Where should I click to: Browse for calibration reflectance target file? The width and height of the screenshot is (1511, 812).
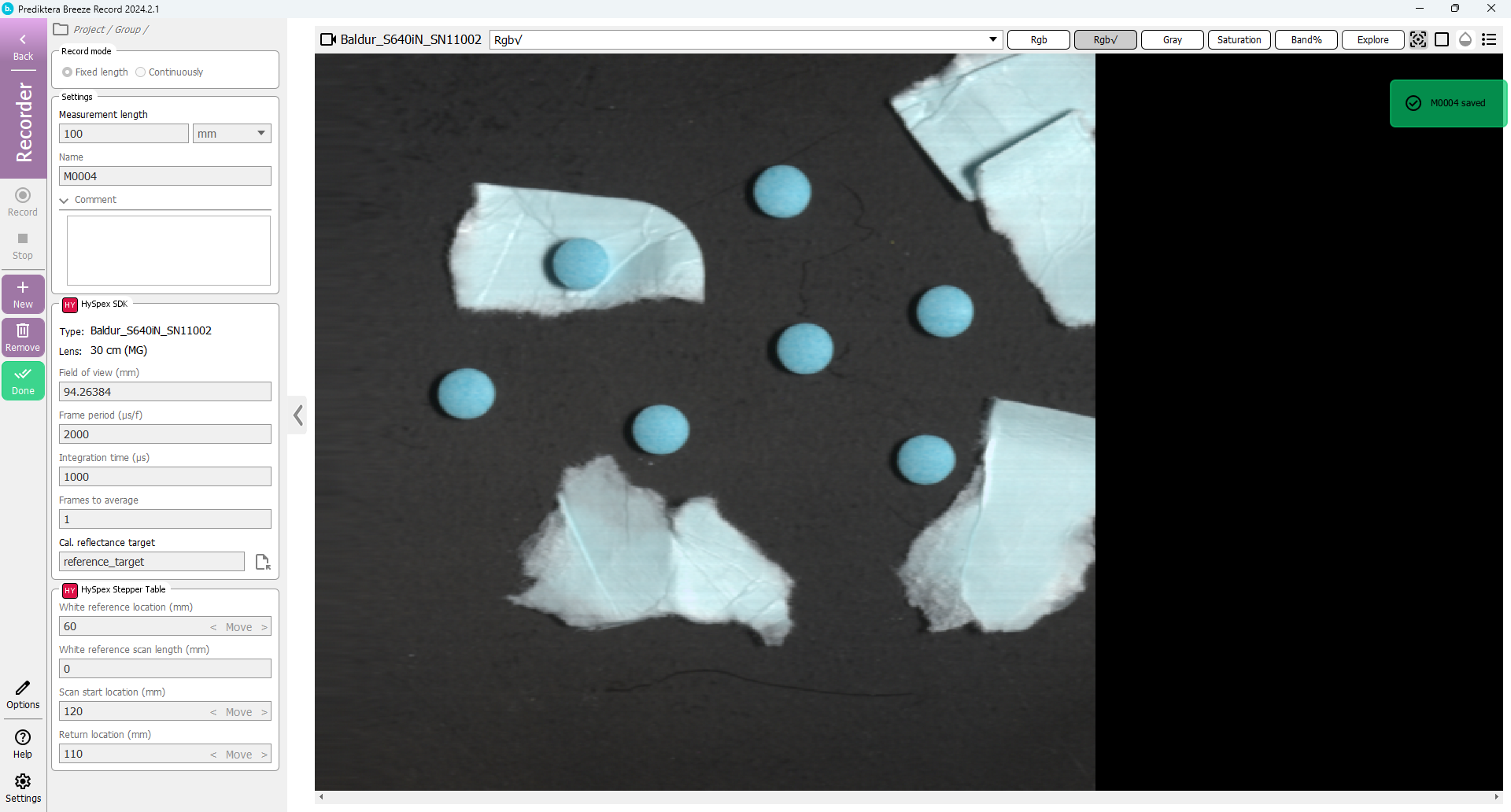pyautogui.click(x=262, y=562)
